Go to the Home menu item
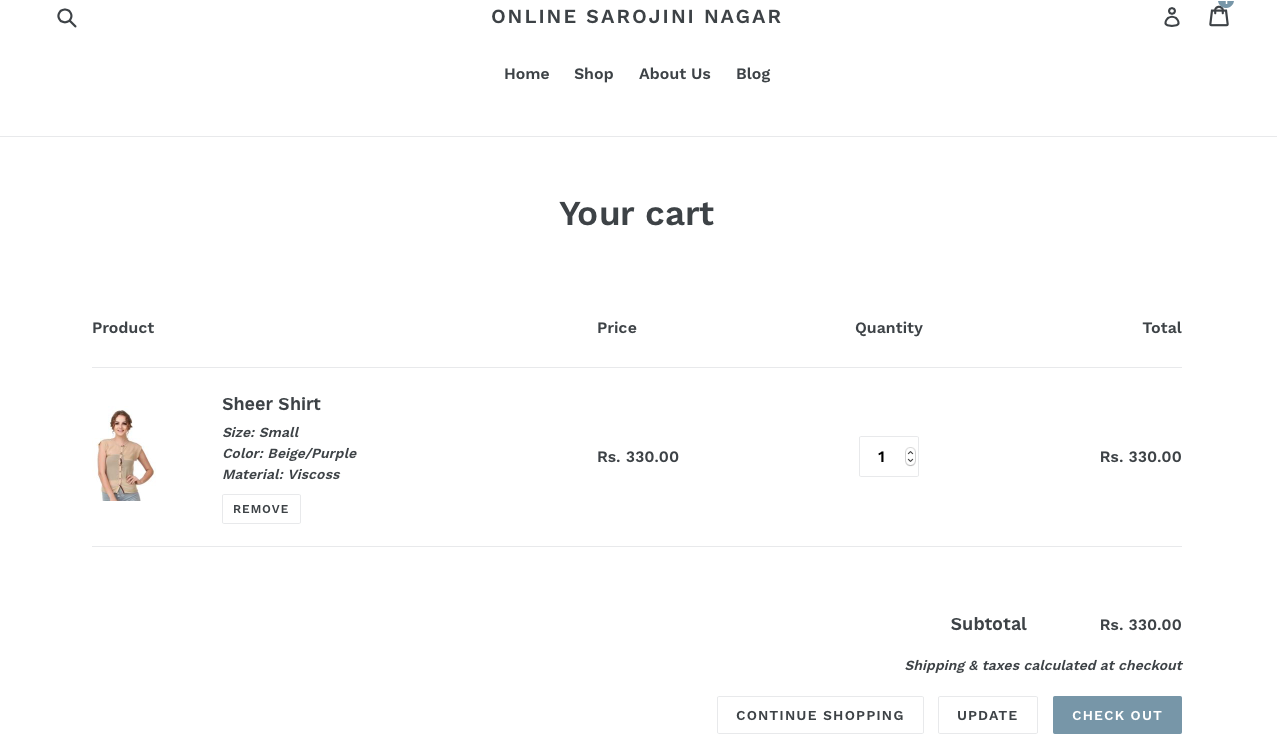The image size is (1277, 735). pos(526,74)
